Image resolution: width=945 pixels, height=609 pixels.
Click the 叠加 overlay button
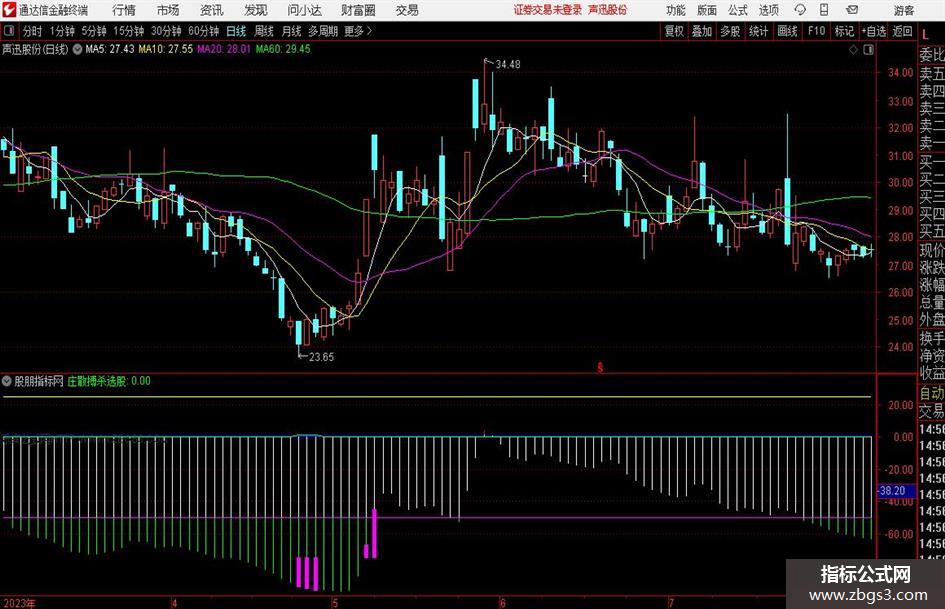coord(702,31)
